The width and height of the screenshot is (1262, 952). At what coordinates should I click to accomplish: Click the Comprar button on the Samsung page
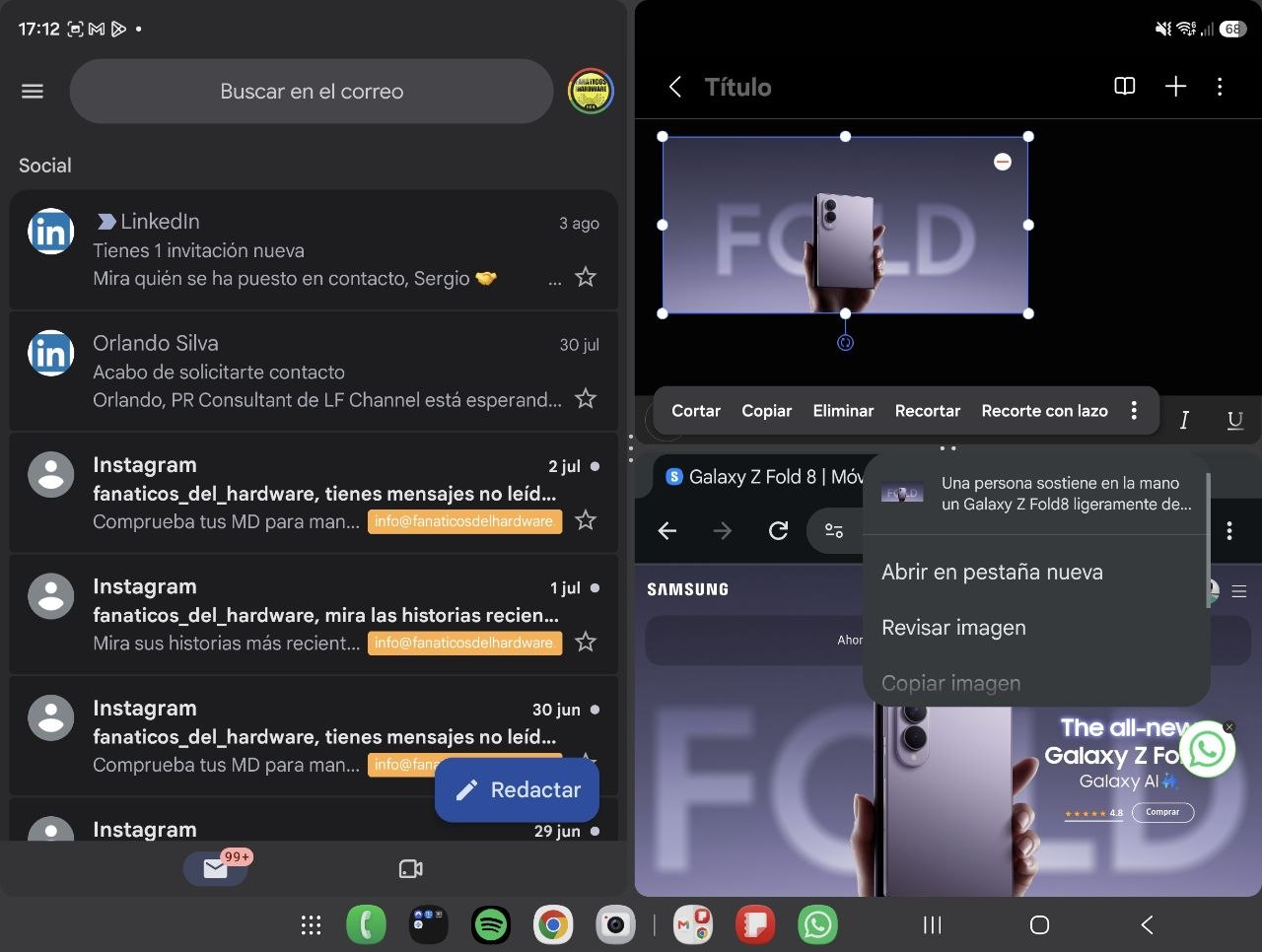[x=1162, y=812]
